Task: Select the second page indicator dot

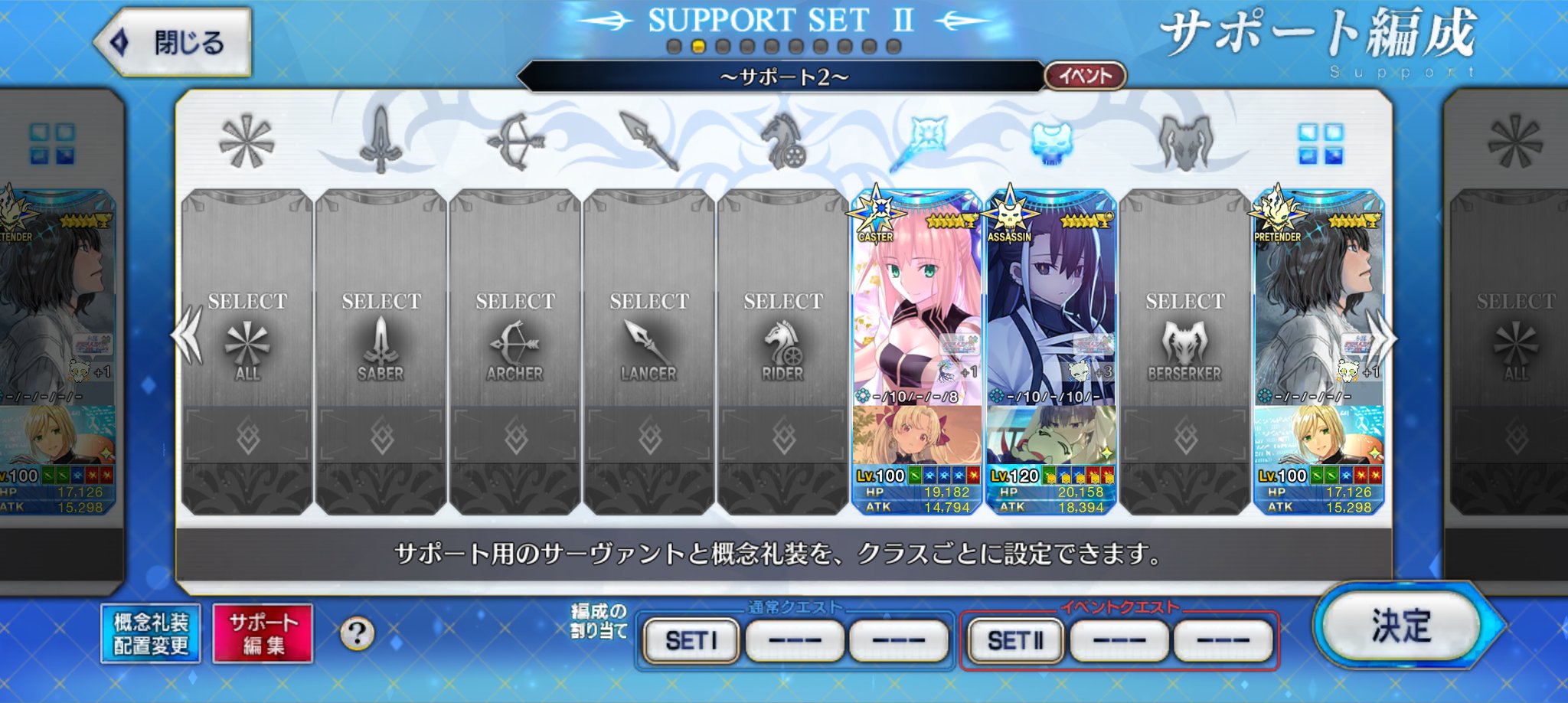Action: pos(698,47)
